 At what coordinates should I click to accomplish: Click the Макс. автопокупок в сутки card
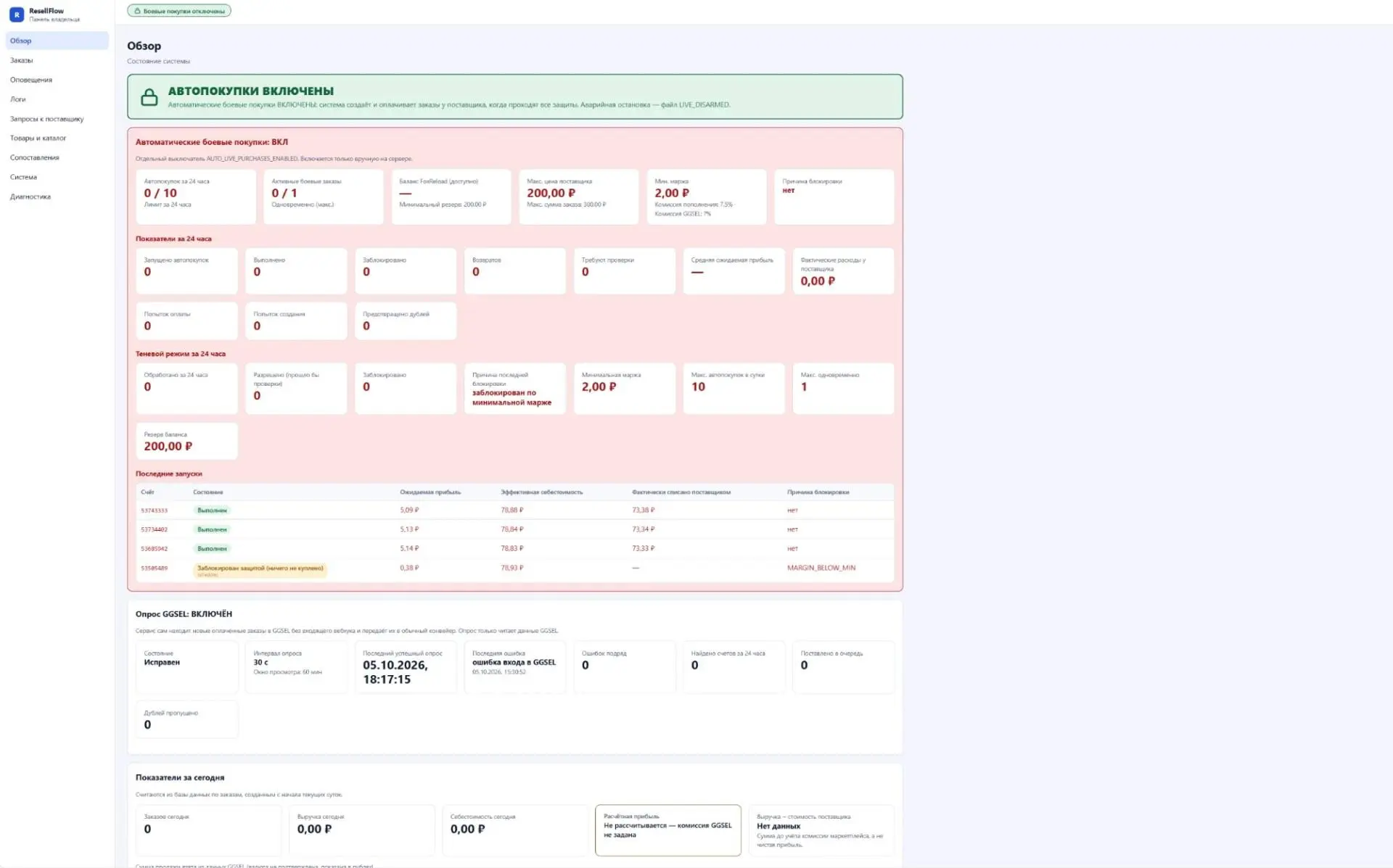point(734,389)
